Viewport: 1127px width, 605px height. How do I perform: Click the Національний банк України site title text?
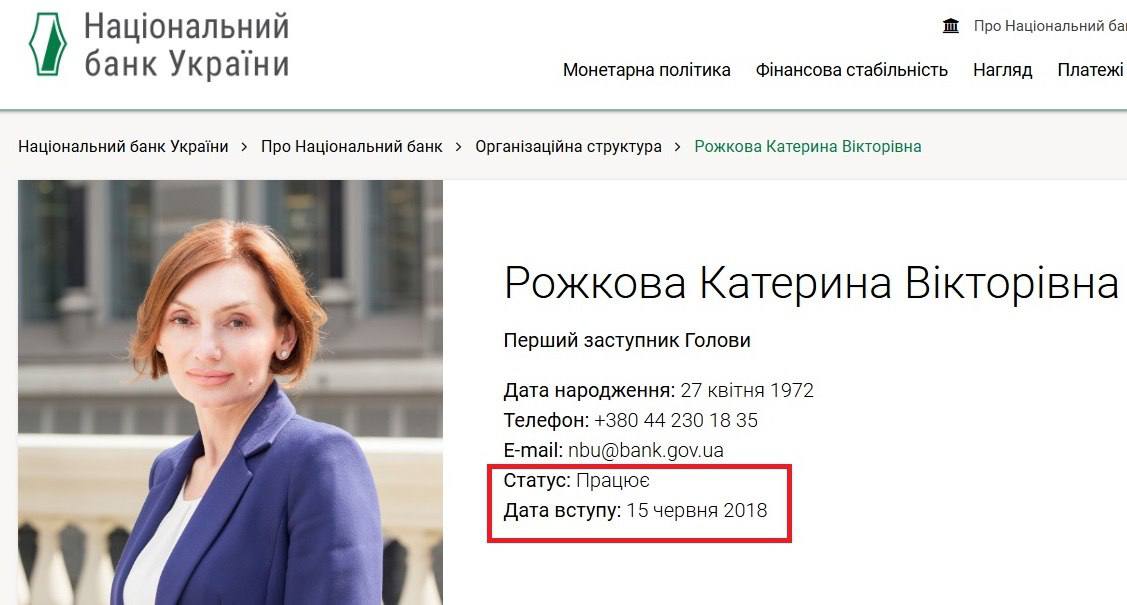186,44
